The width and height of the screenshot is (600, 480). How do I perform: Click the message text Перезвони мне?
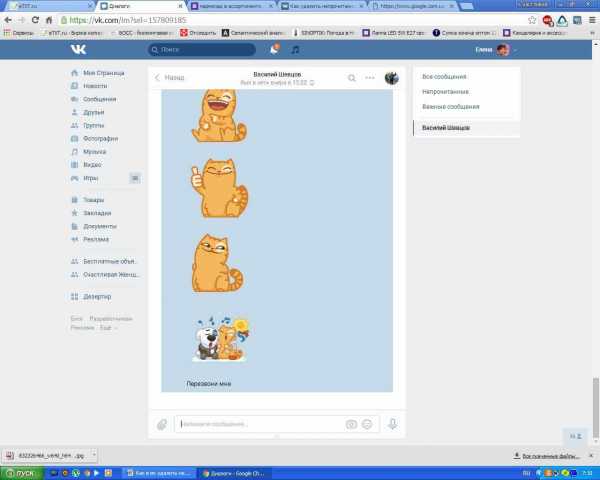coord(209,384)
